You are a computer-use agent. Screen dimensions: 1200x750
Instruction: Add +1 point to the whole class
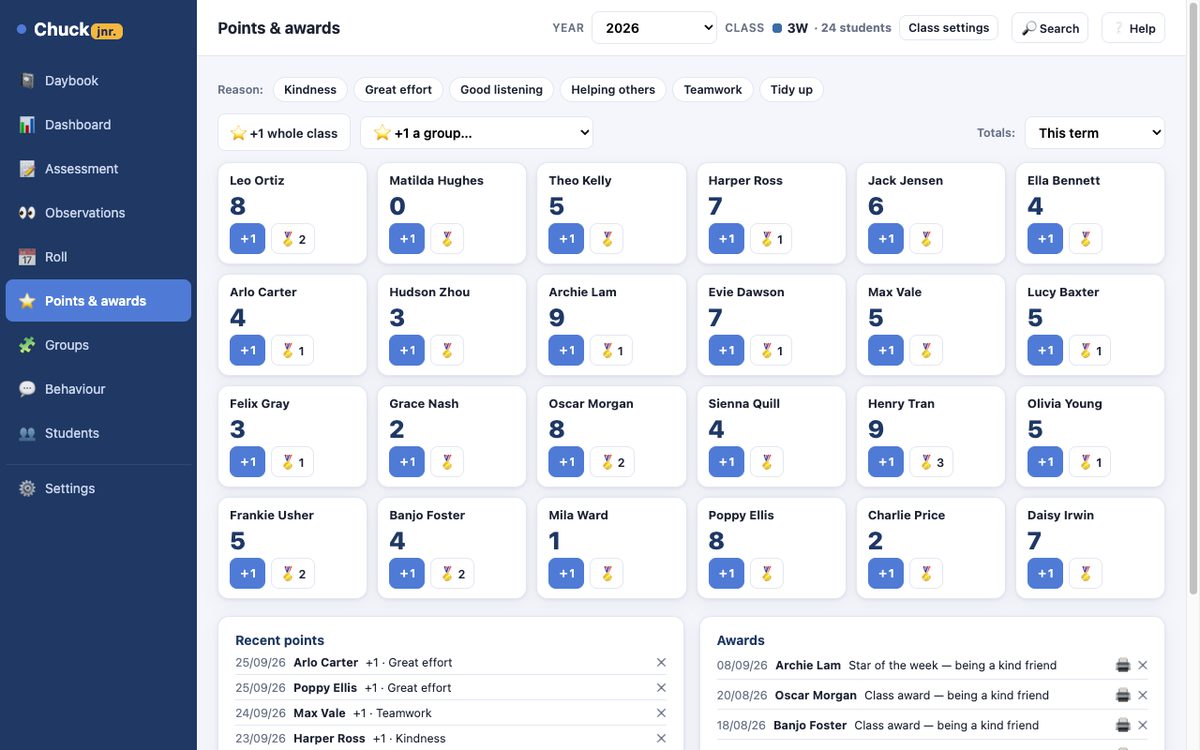coord(284,133)
